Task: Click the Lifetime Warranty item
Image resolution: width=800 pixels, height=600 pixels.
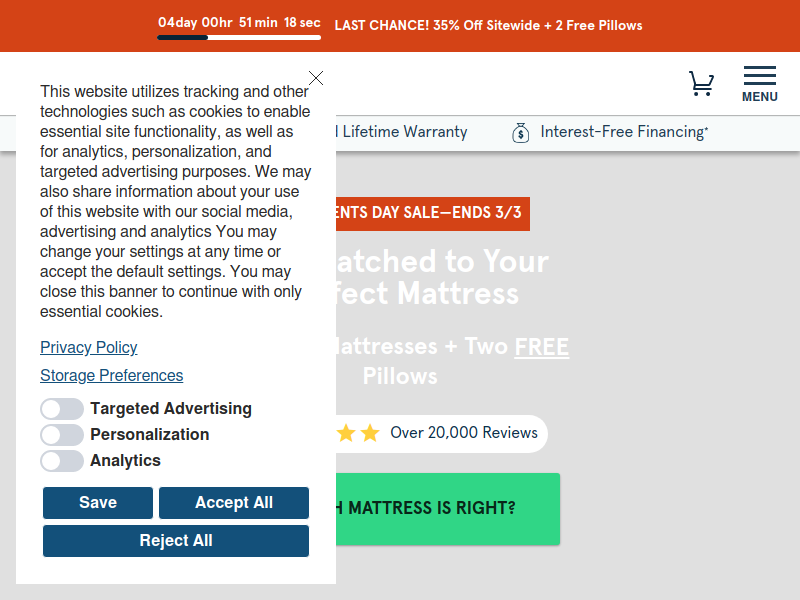Action: pos(402,132)
